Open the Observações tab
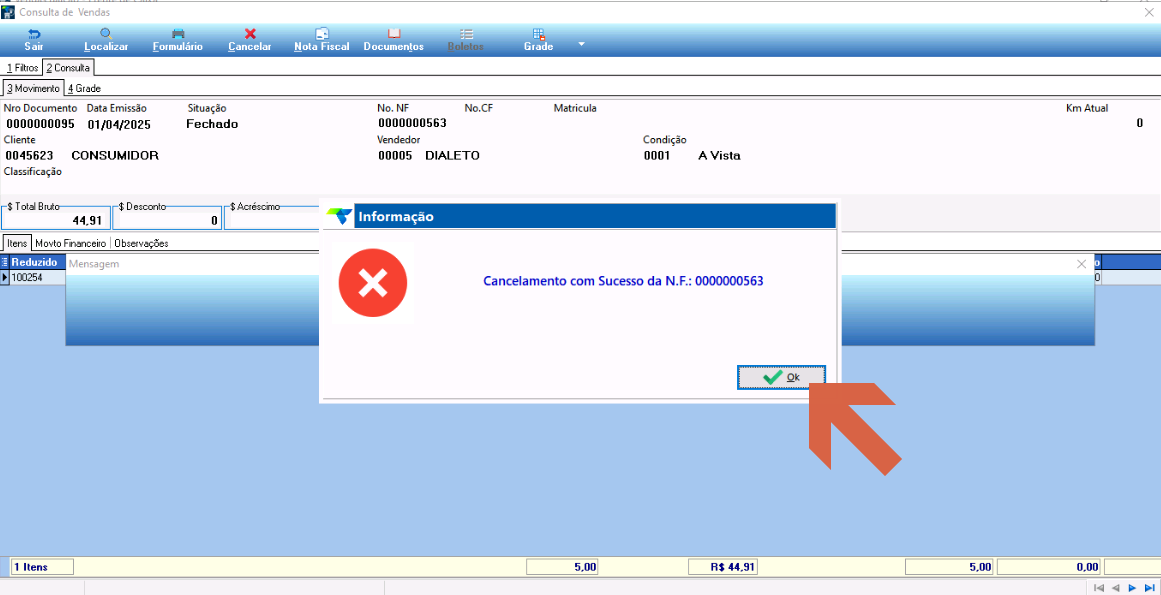 pyautogui.click(x=141, y=243)
